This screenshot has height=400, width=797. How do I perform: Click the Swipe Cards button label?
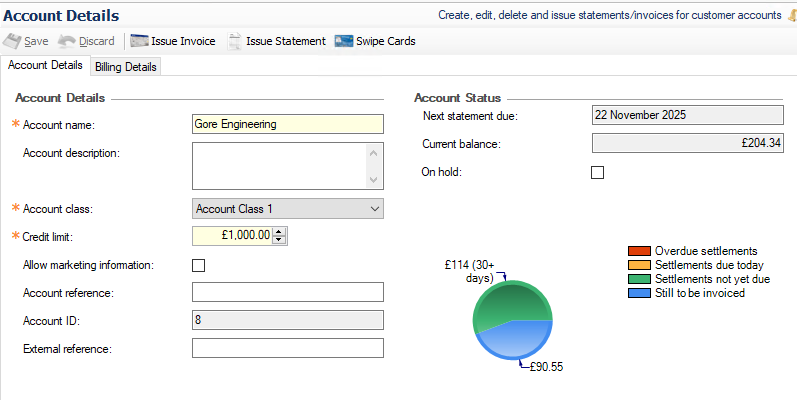(x=386, y=41)
